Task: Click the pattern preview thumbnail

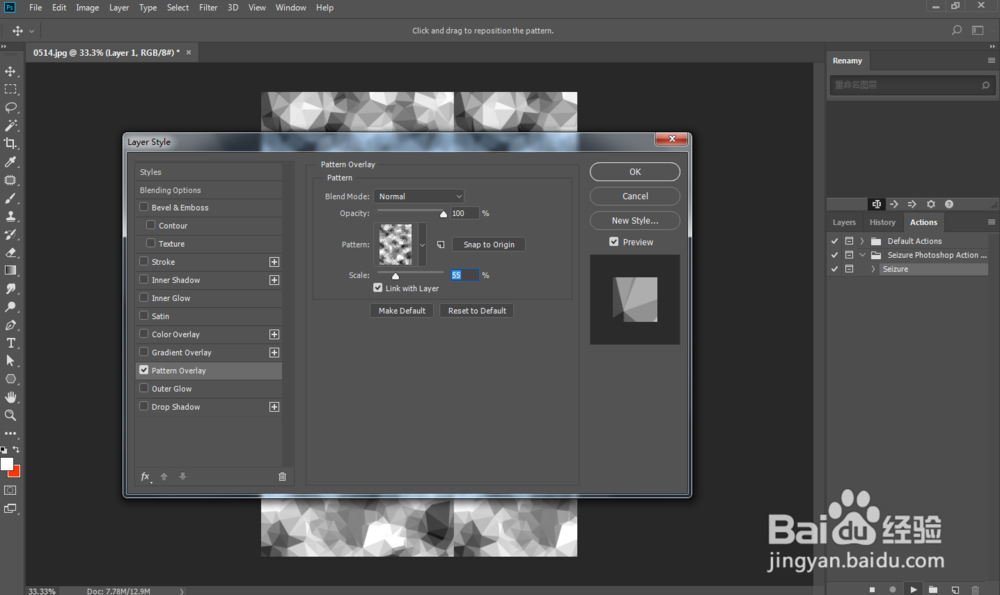Action: (395, 245)
